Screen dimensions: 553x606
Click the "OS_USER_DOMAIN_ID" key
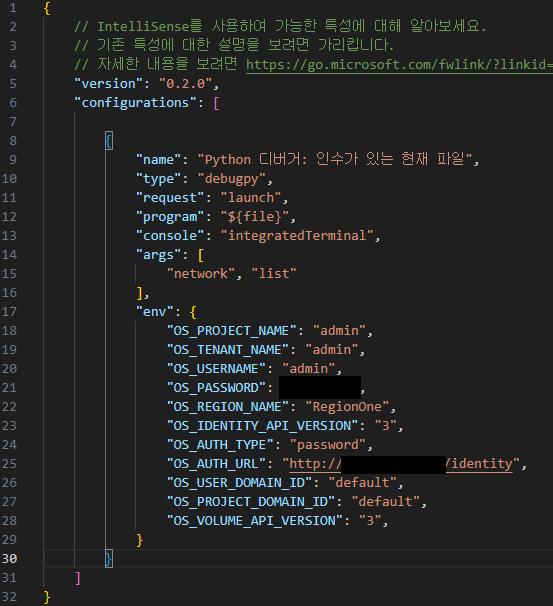coord(239,483)
